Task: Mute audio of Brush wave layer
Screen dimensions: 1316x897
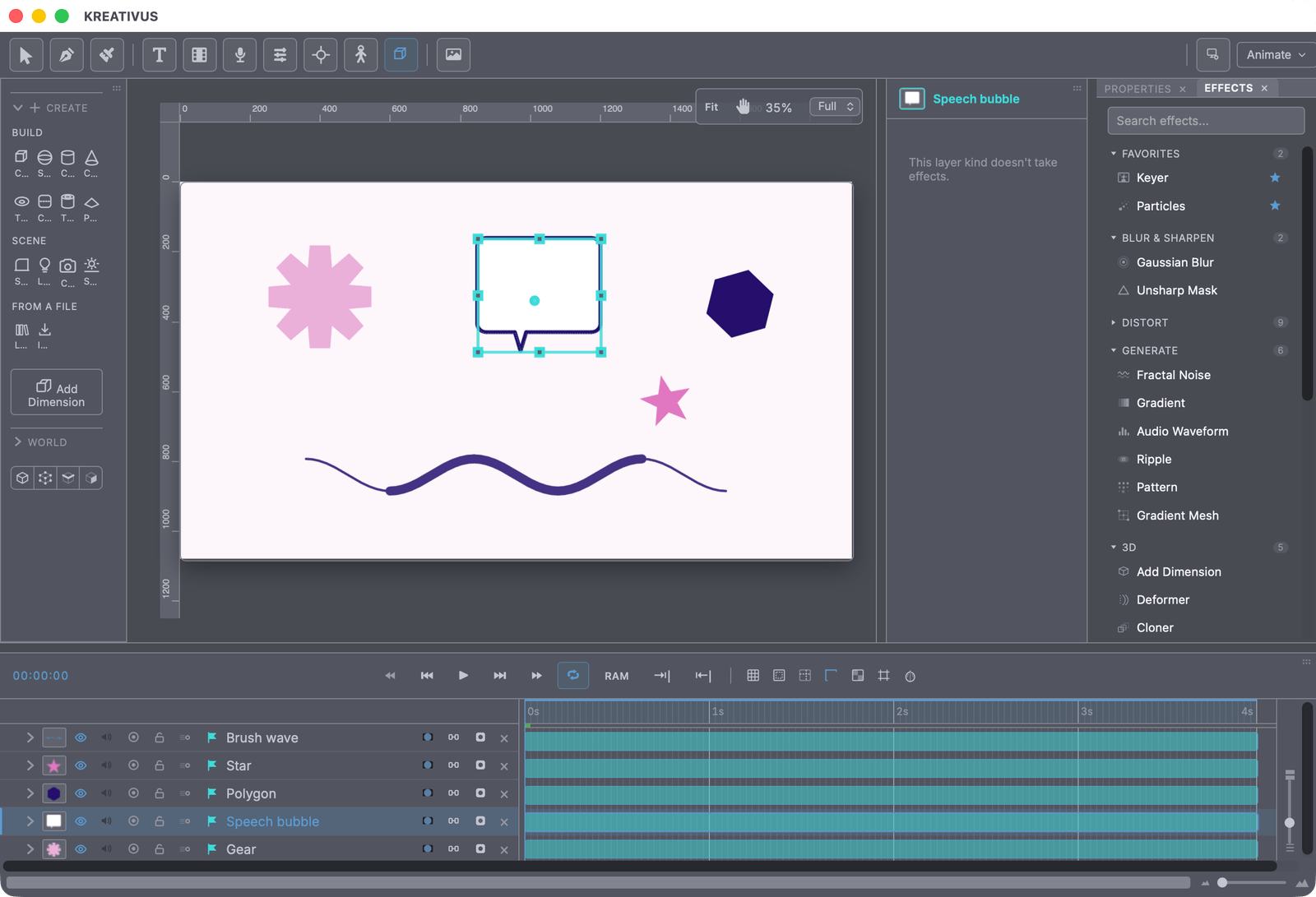Action: tap(107, 737)
